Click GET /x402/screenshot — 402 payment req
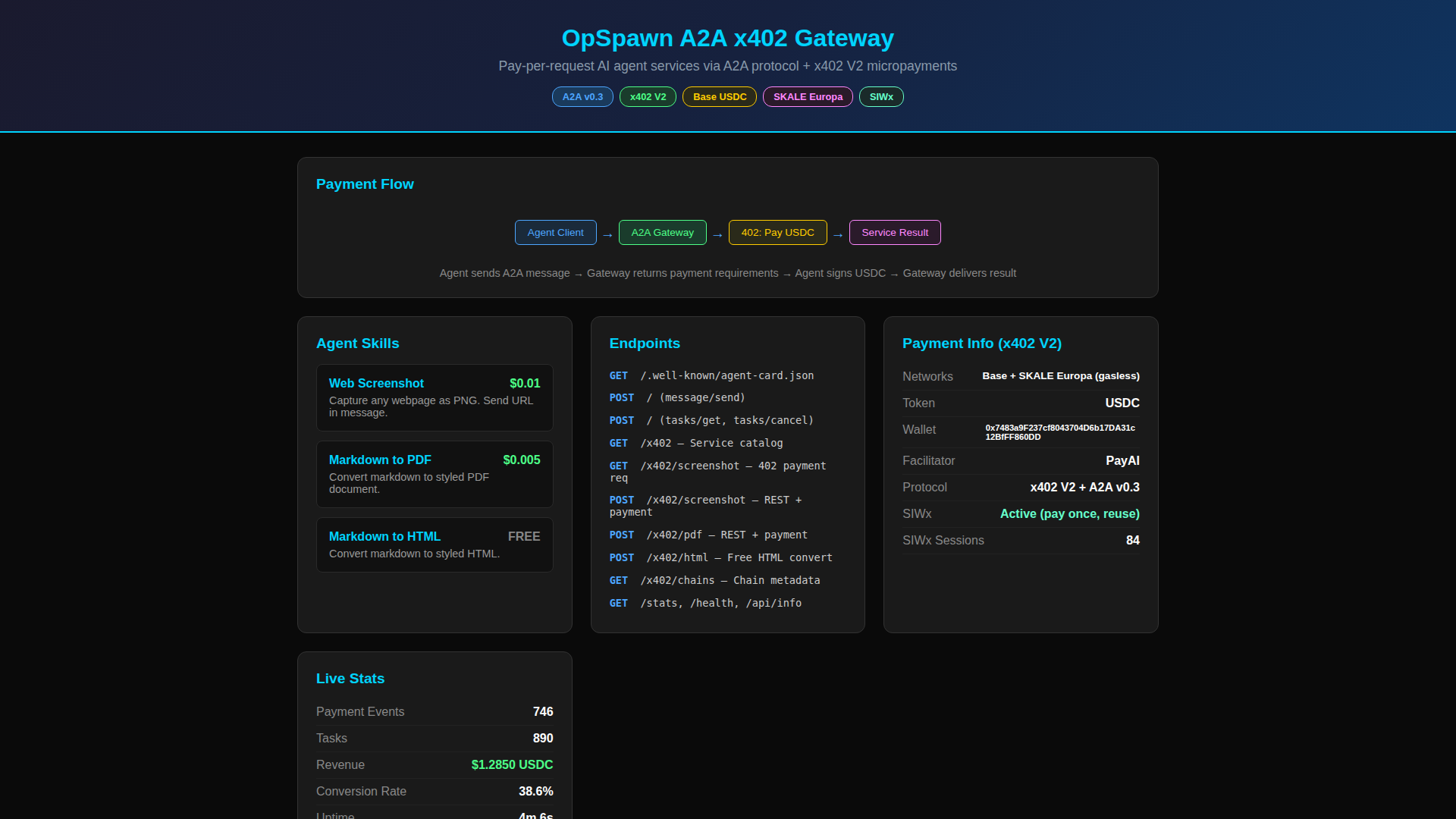The width and height of the screenshot is (1456, 819). click(718, 472)
